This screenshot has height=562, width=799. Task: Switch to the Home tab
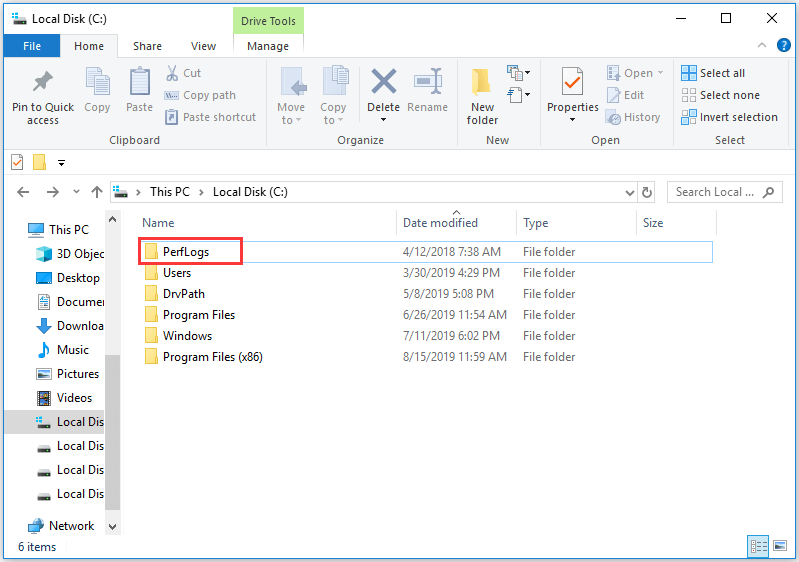coord(89,46)
